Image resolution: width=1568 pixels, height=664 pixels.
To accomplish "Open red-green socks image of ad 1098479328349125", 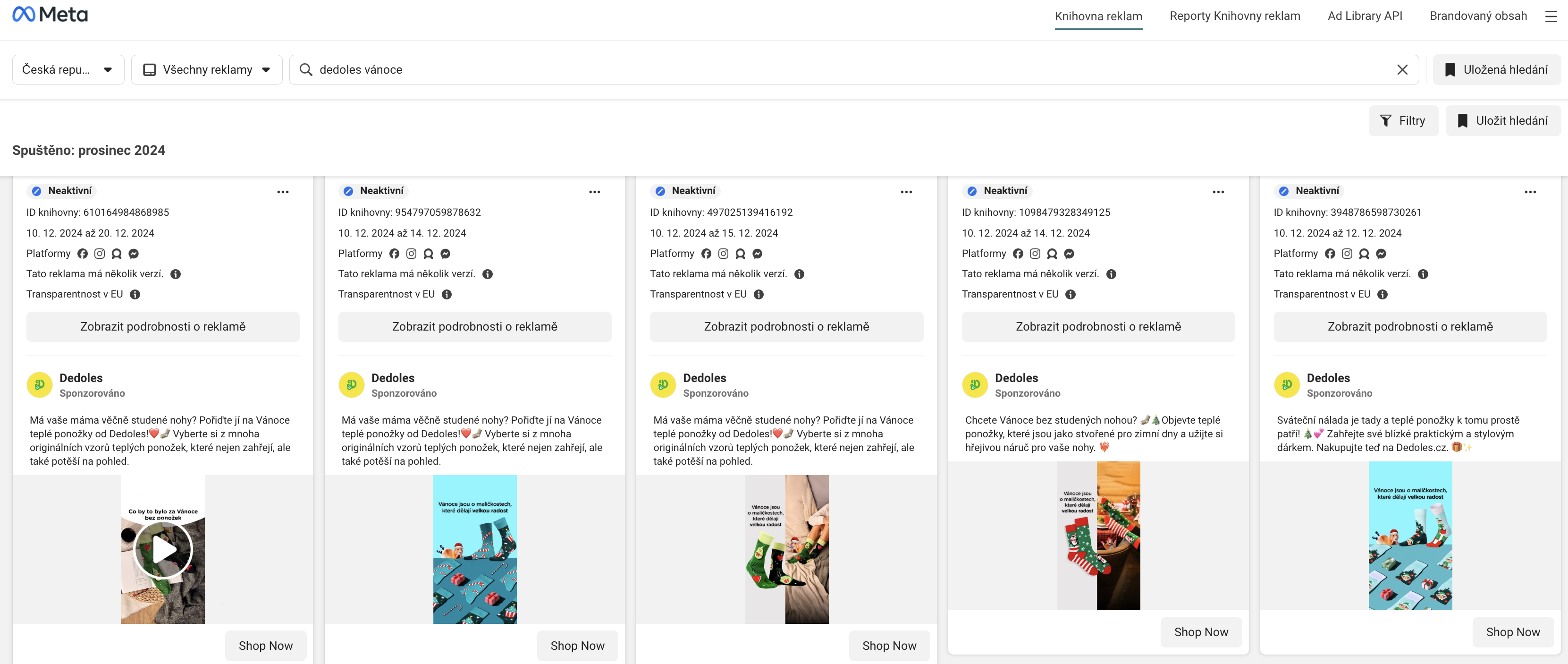I will click(x=1098, y=536).
